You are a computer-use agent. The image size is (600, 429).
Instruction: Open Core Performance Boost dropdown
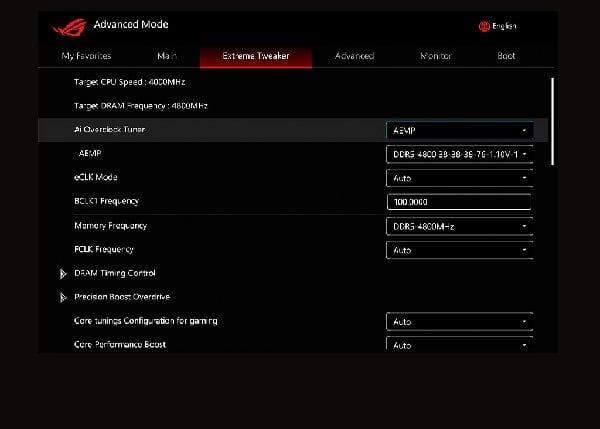[x=460, y=344]
